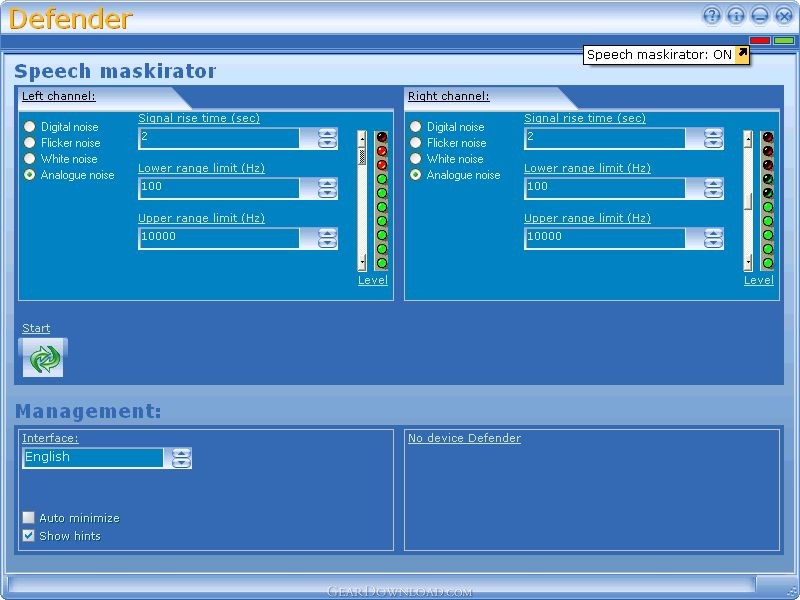Click Right channel Lower range limit label
Screen dimensions: 800x600
point(587,168)
